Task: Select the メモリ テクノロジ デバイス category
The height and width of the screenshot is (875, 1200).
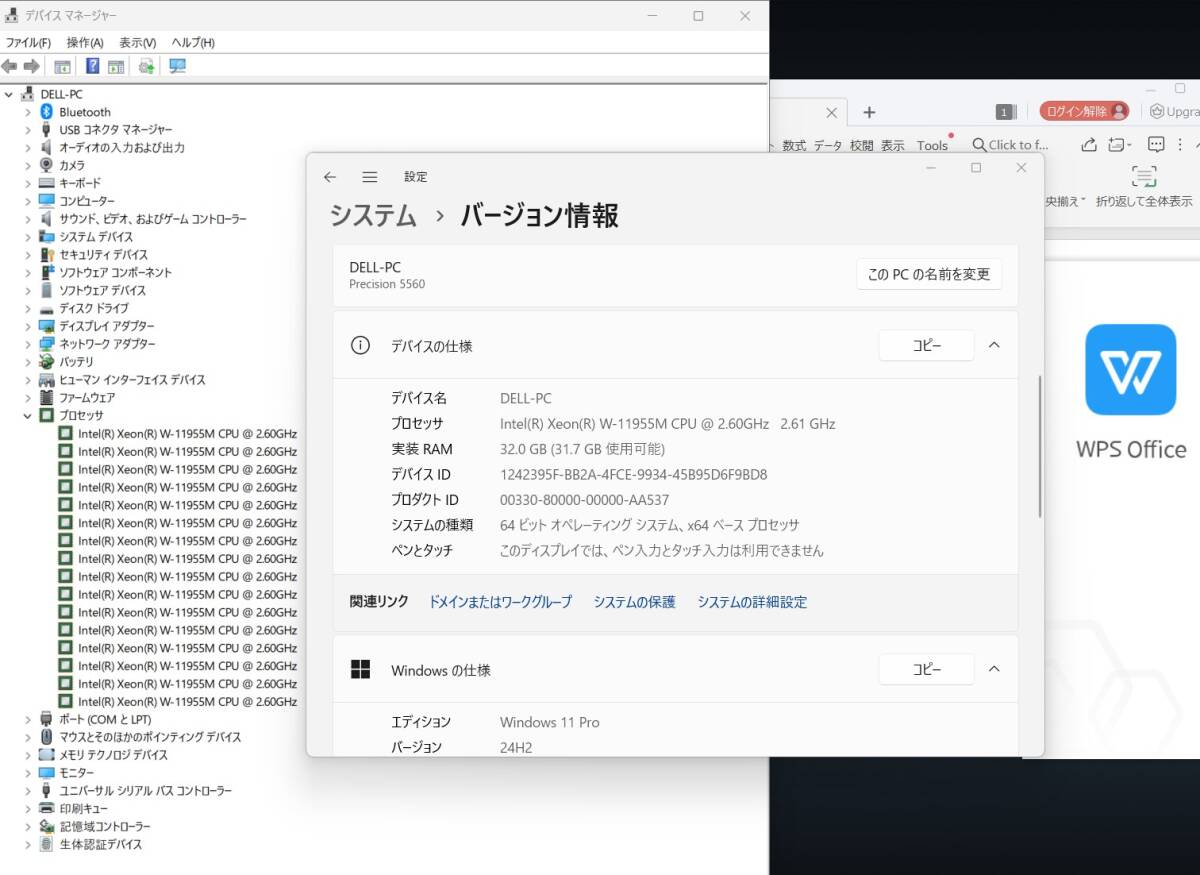Action: coord(113,755)
